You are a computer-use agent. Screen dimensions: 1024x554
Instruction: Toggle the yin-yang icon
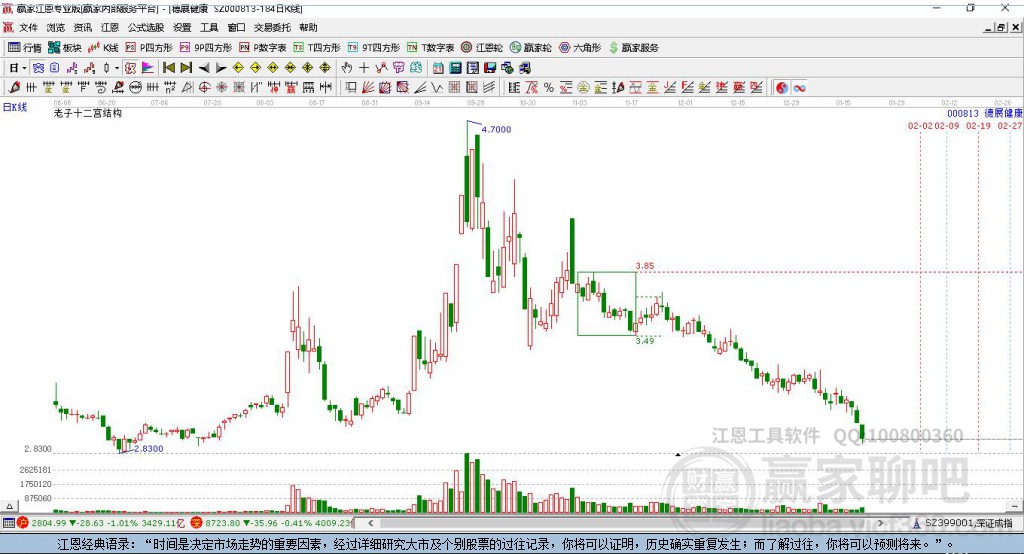coord(782,88)
